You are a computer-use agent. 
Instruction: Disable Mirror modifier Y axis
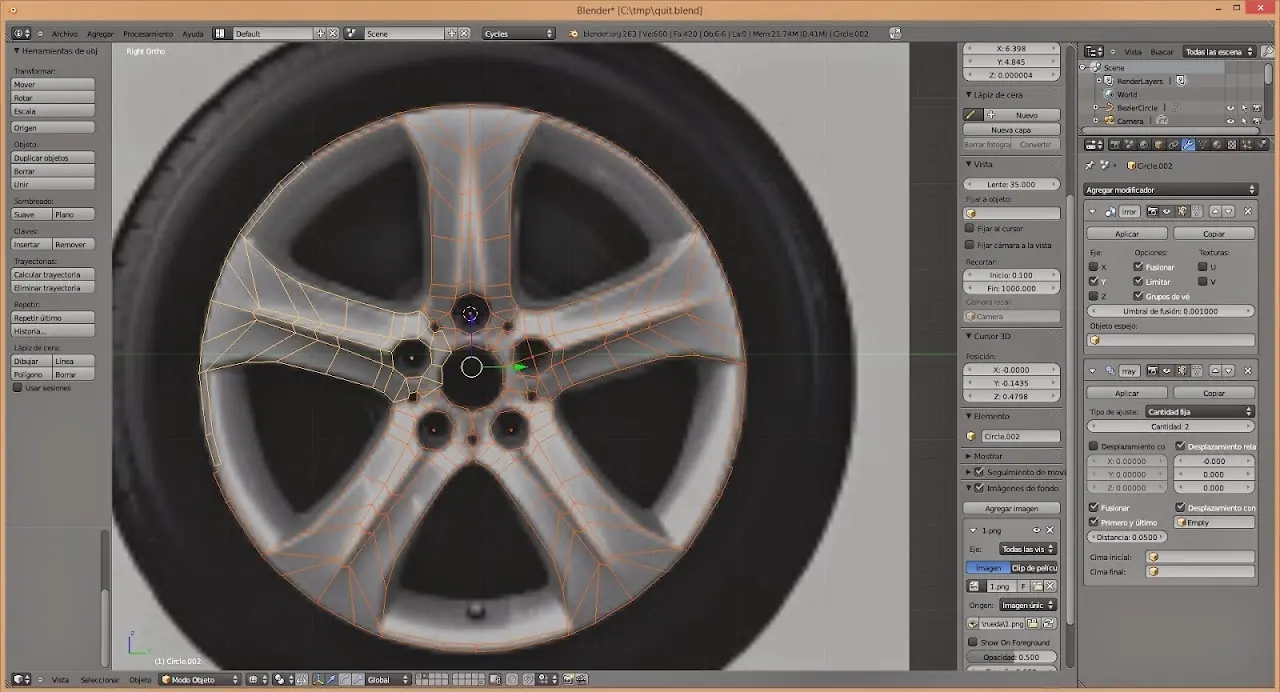point(1094,281)
